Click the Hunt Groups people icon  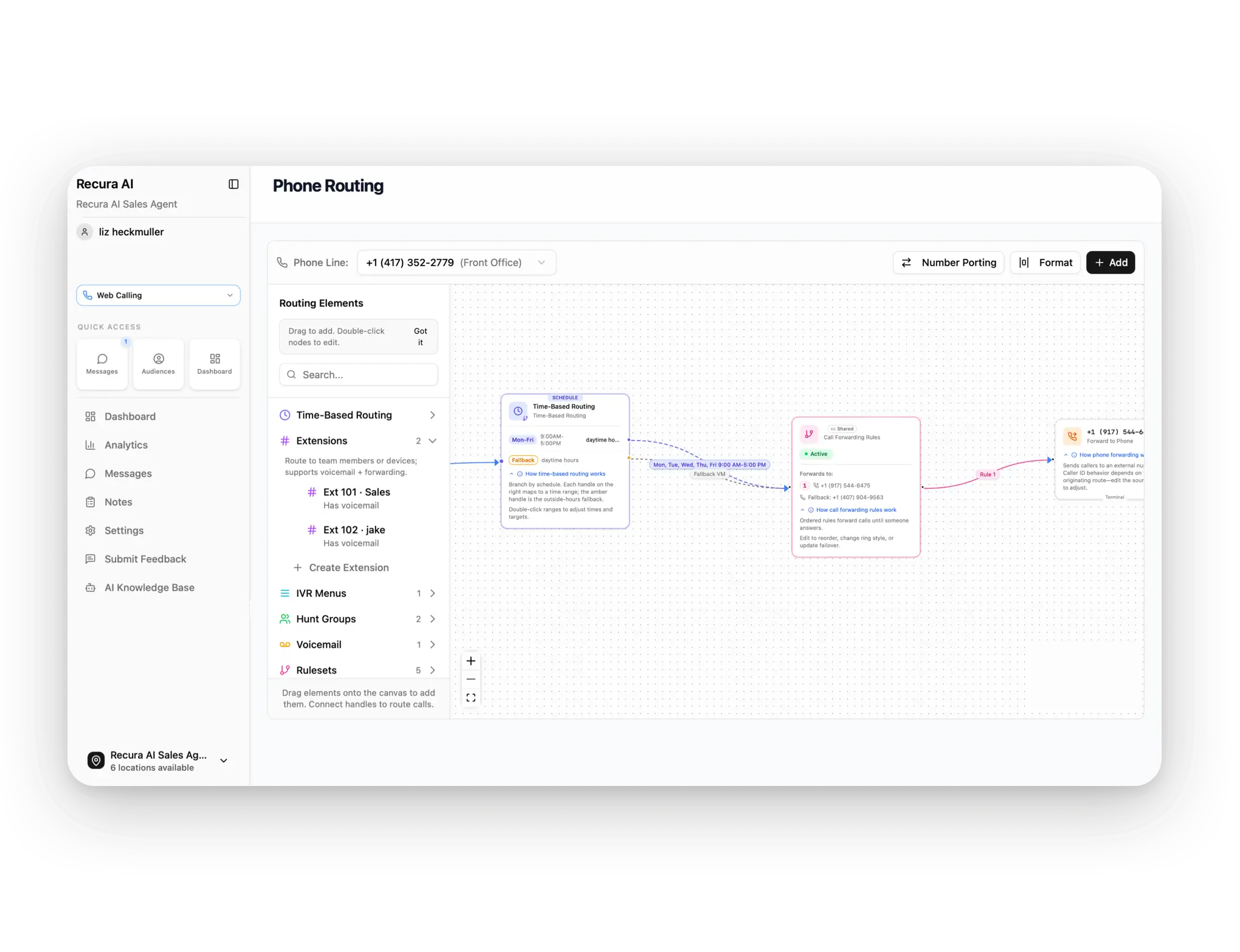[284, 619]
